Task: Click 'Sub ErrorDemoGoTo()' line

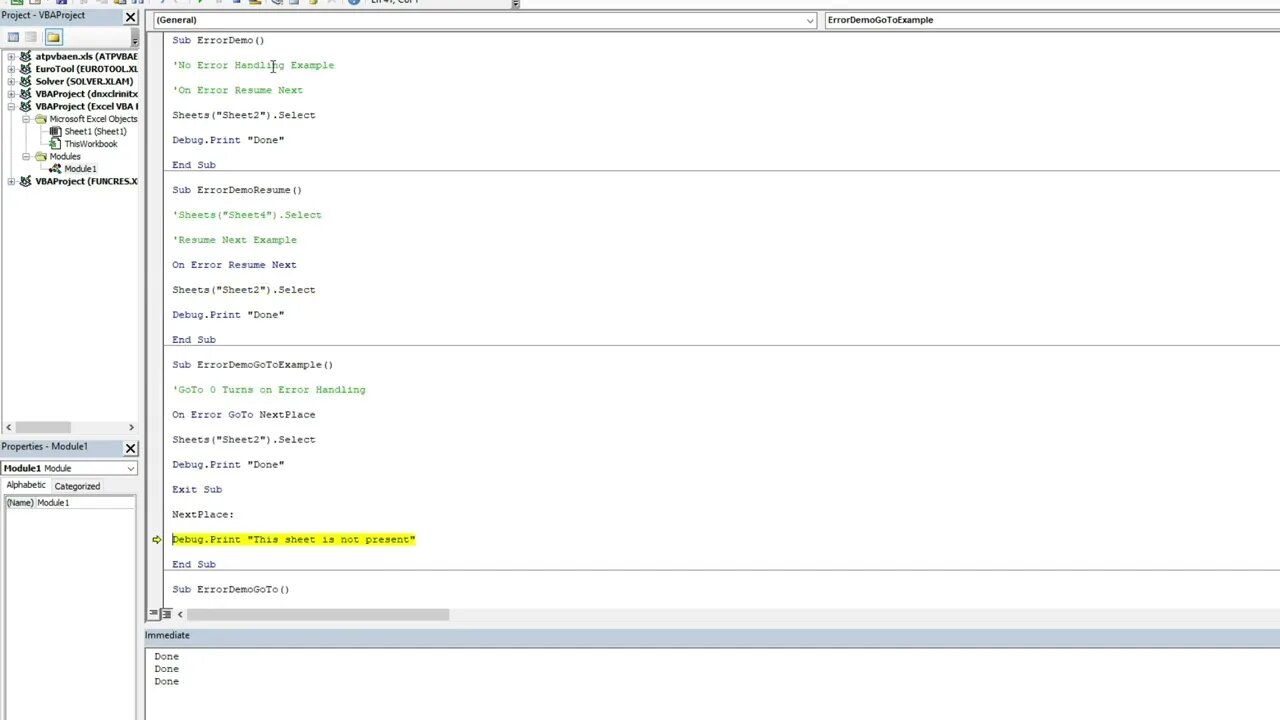Action: tap(231, 590)
